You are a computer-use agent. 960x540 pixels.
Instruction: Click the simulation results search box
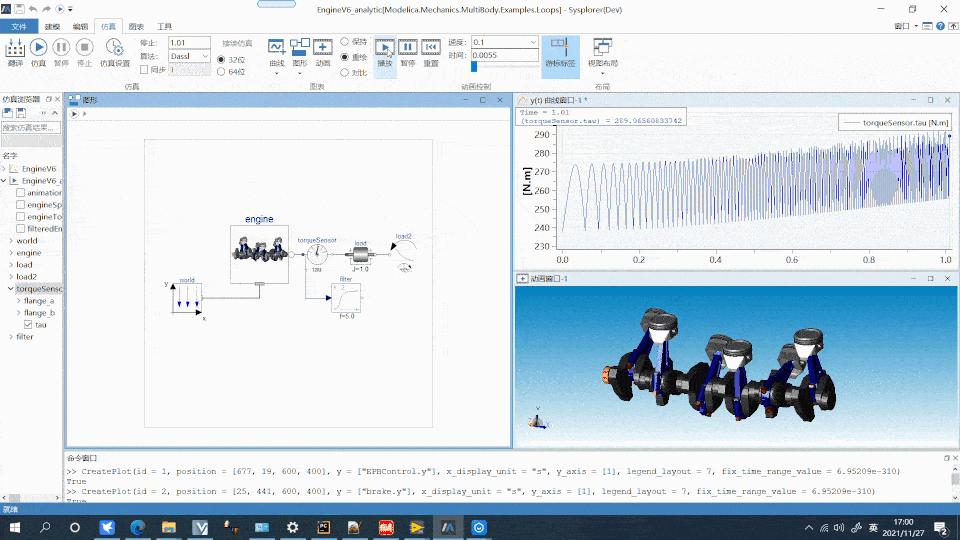click(x=31, y=127)
